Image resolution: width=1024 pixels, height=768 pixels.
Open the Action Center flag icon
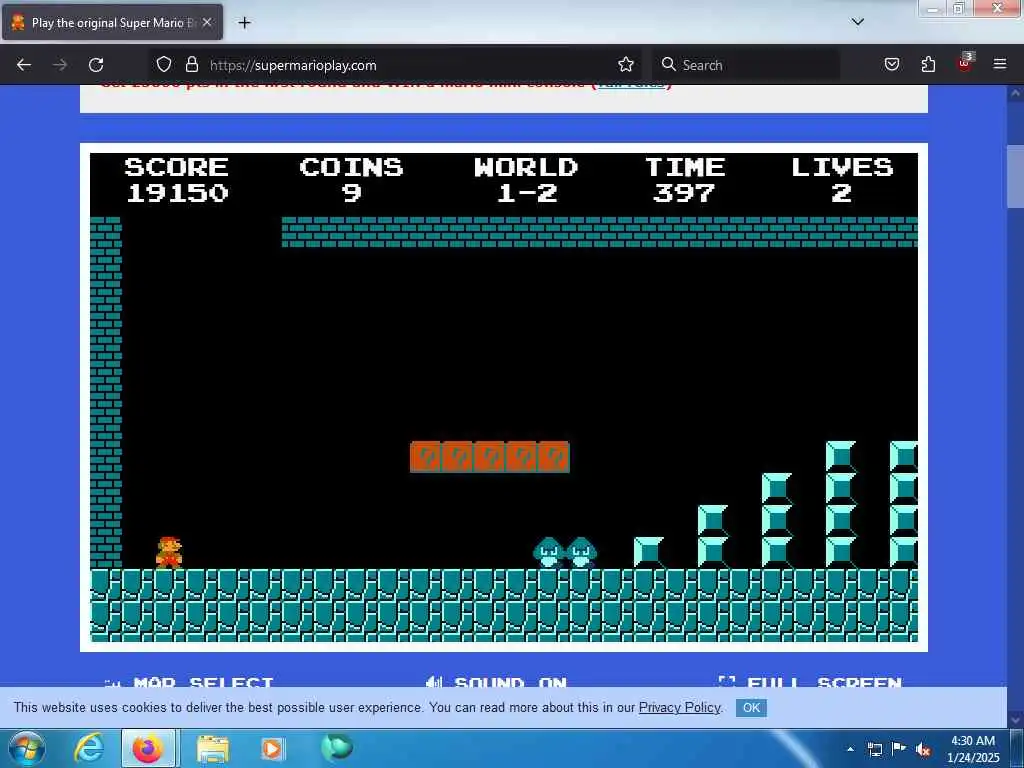pos(899,749)
